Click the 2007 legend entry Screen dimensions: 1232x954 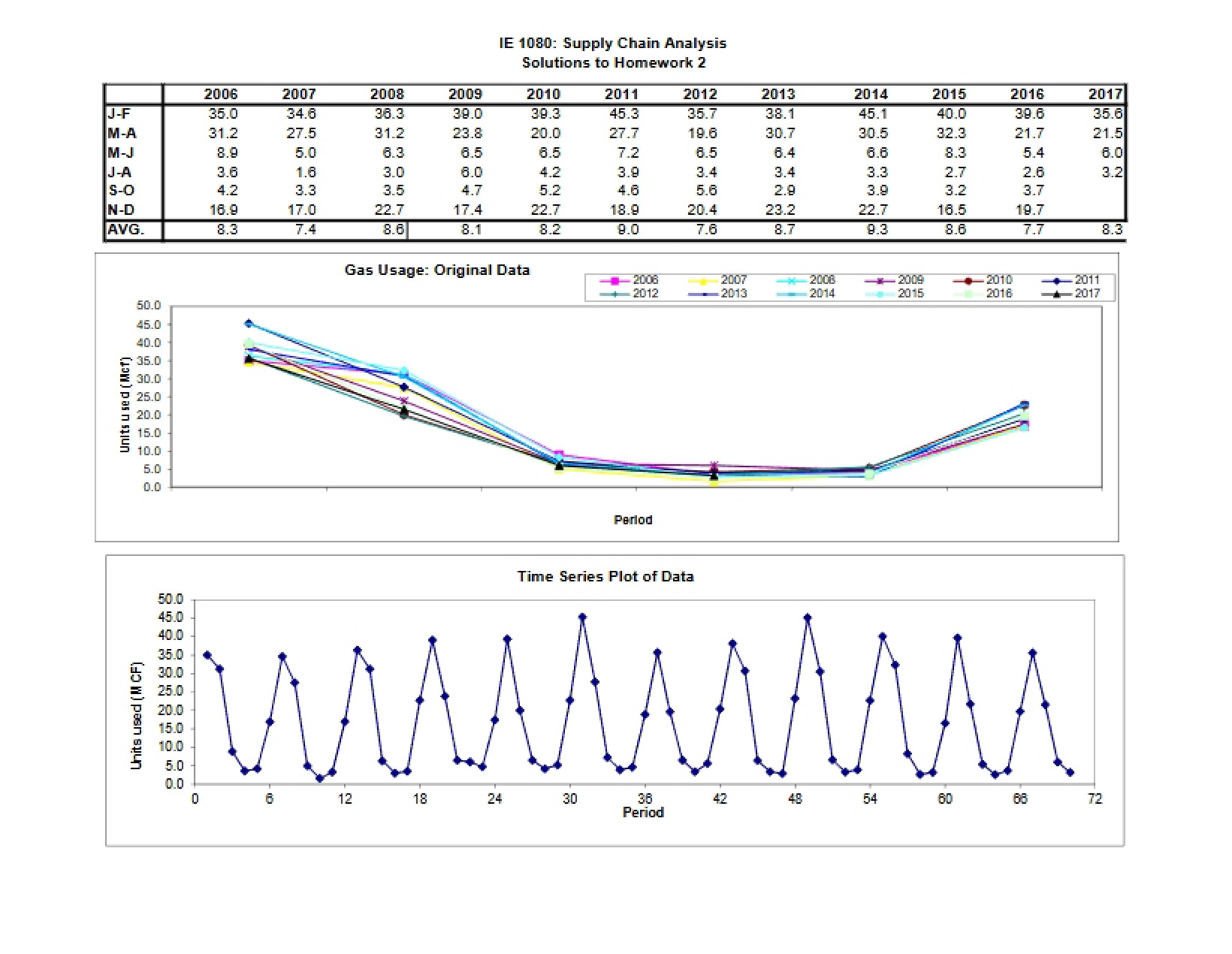tap(717, 280)
